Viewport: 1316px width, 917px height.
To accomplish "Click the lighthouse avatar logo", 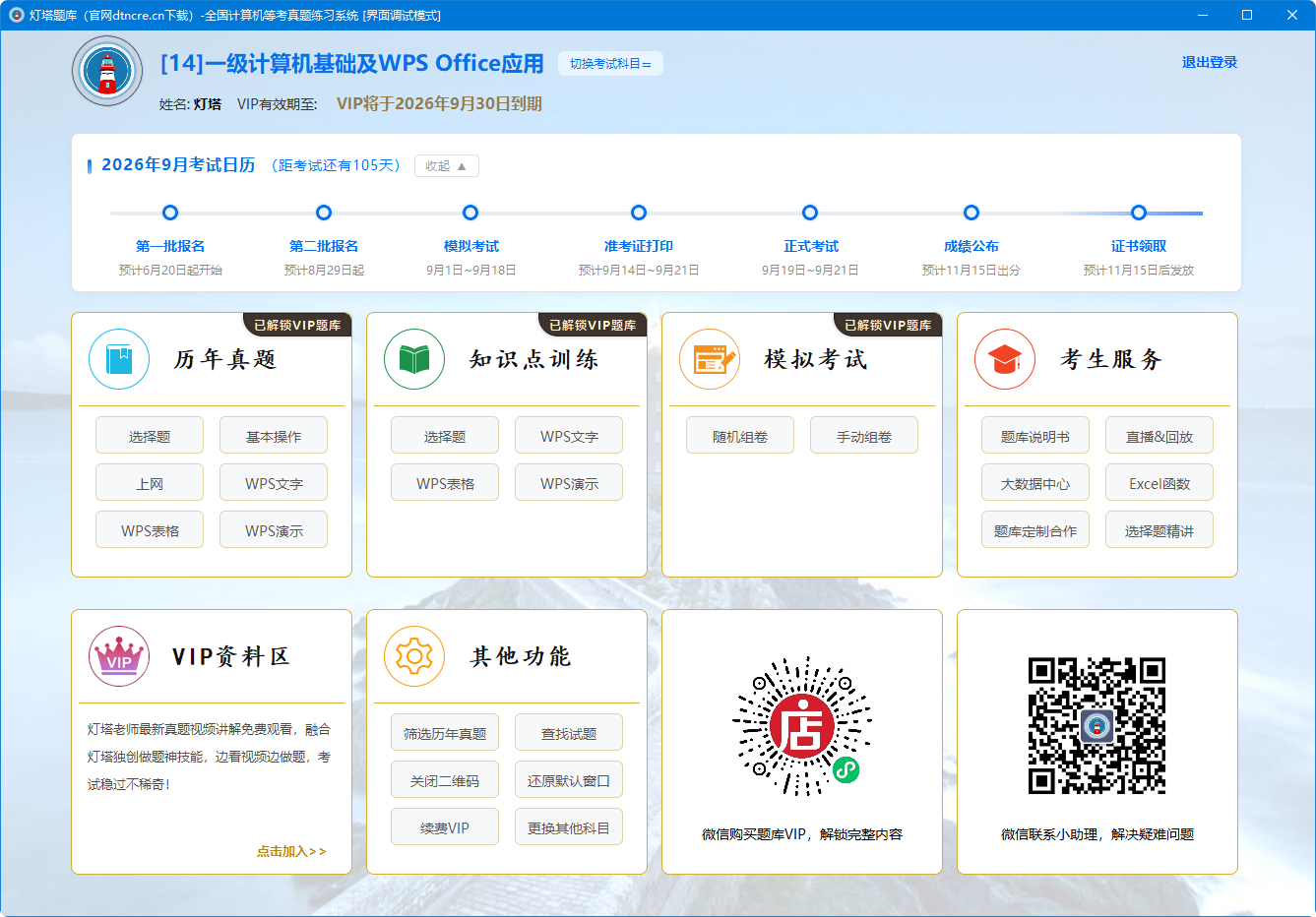I will click(107, 71).
